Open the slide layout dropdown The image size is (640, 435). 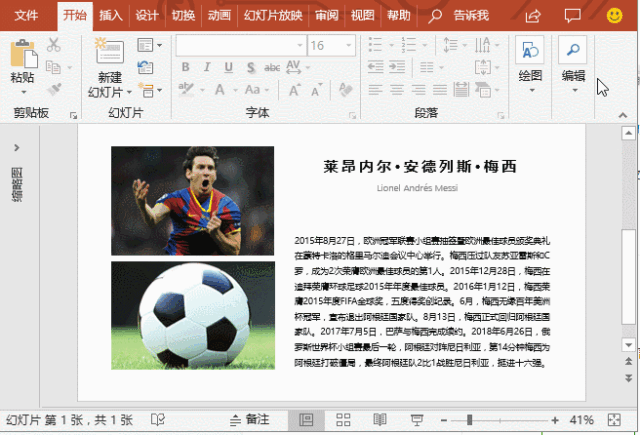coord(149,45)
